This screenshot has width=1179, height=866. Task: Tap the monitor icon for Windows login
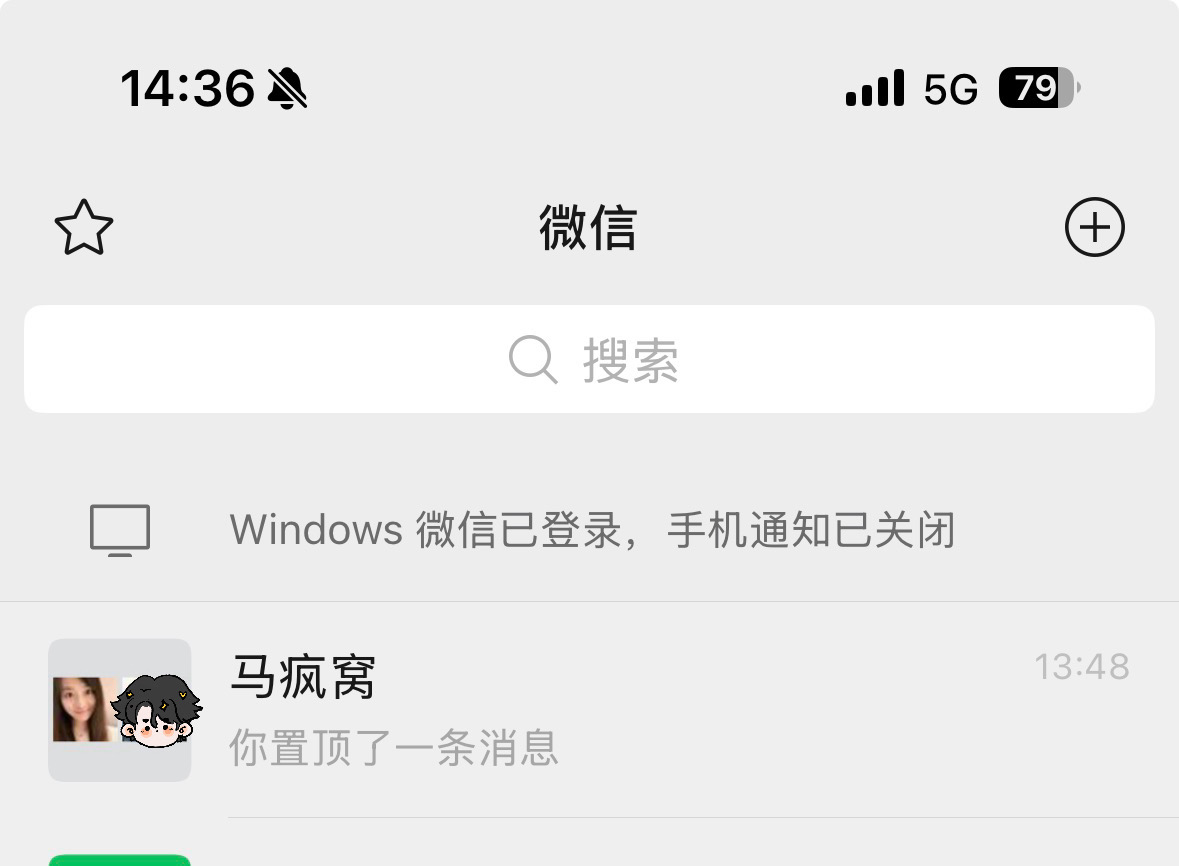(120, 530)
